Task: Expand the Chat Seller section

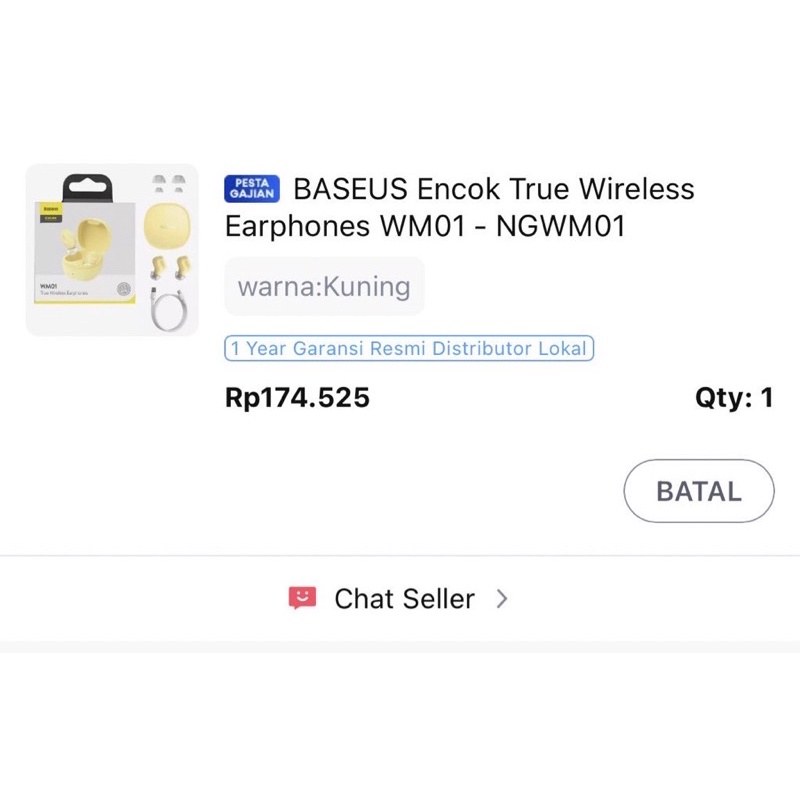Action: (x=402, y=598)
